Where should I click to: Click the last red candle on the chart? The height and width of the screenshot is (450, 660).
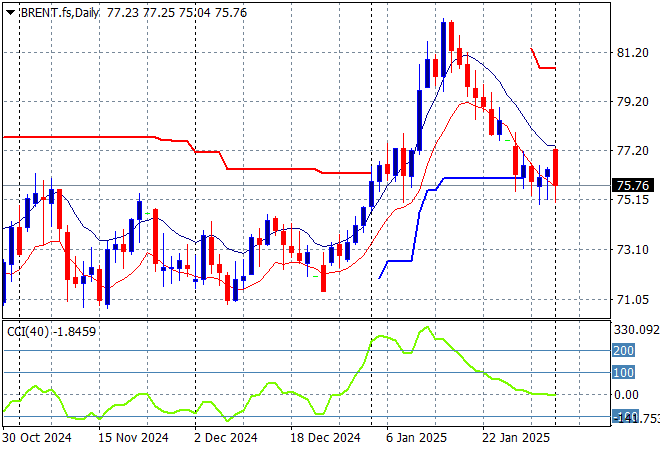click(555, 166)
